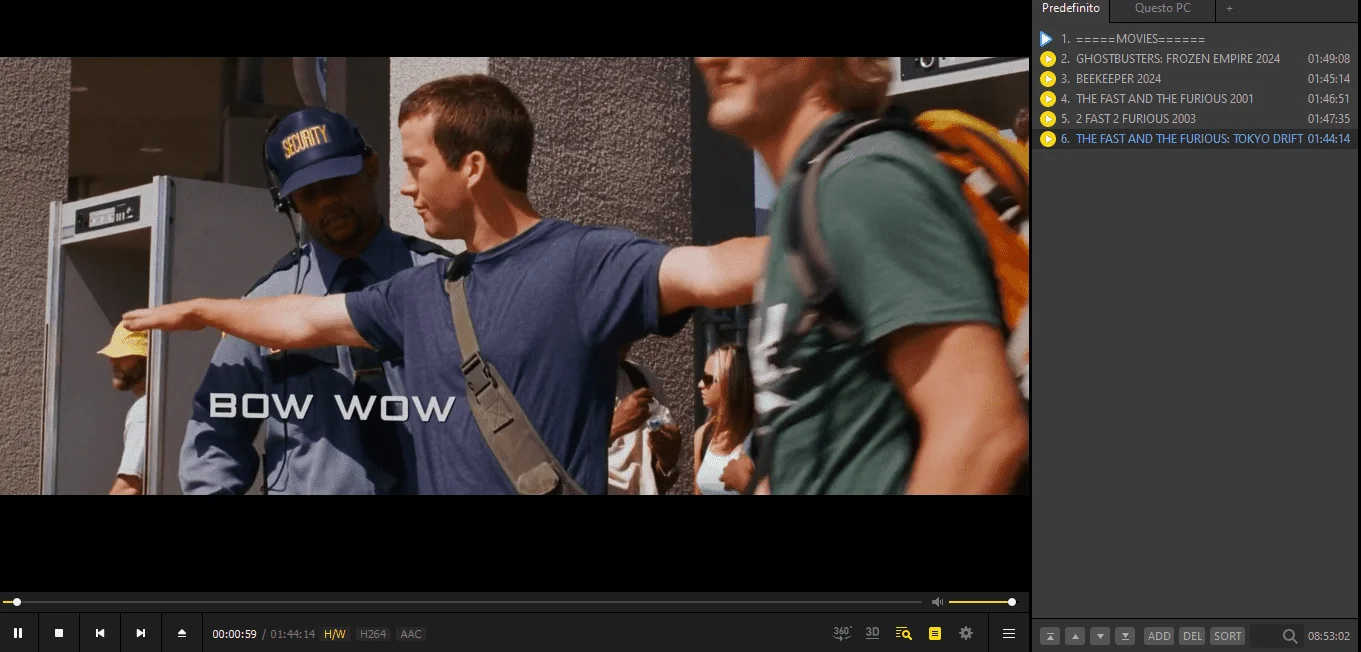
Task: Move selected playlist item up one
Action: pyautogui.click(x=1075, y=636)
